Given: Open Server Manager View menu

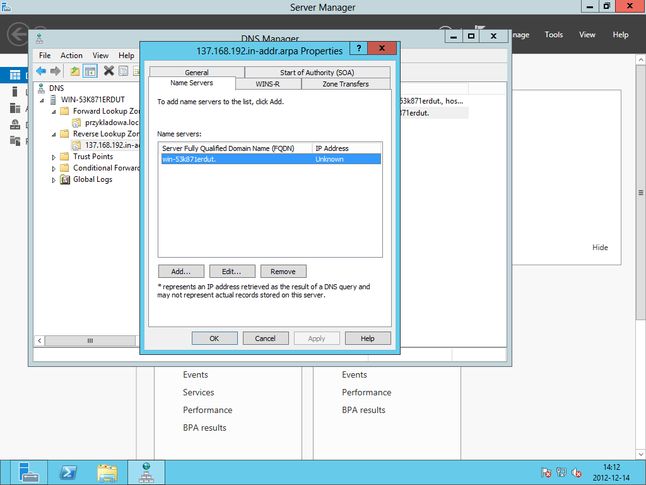Looking at the screenshot, I should point(587,35).
